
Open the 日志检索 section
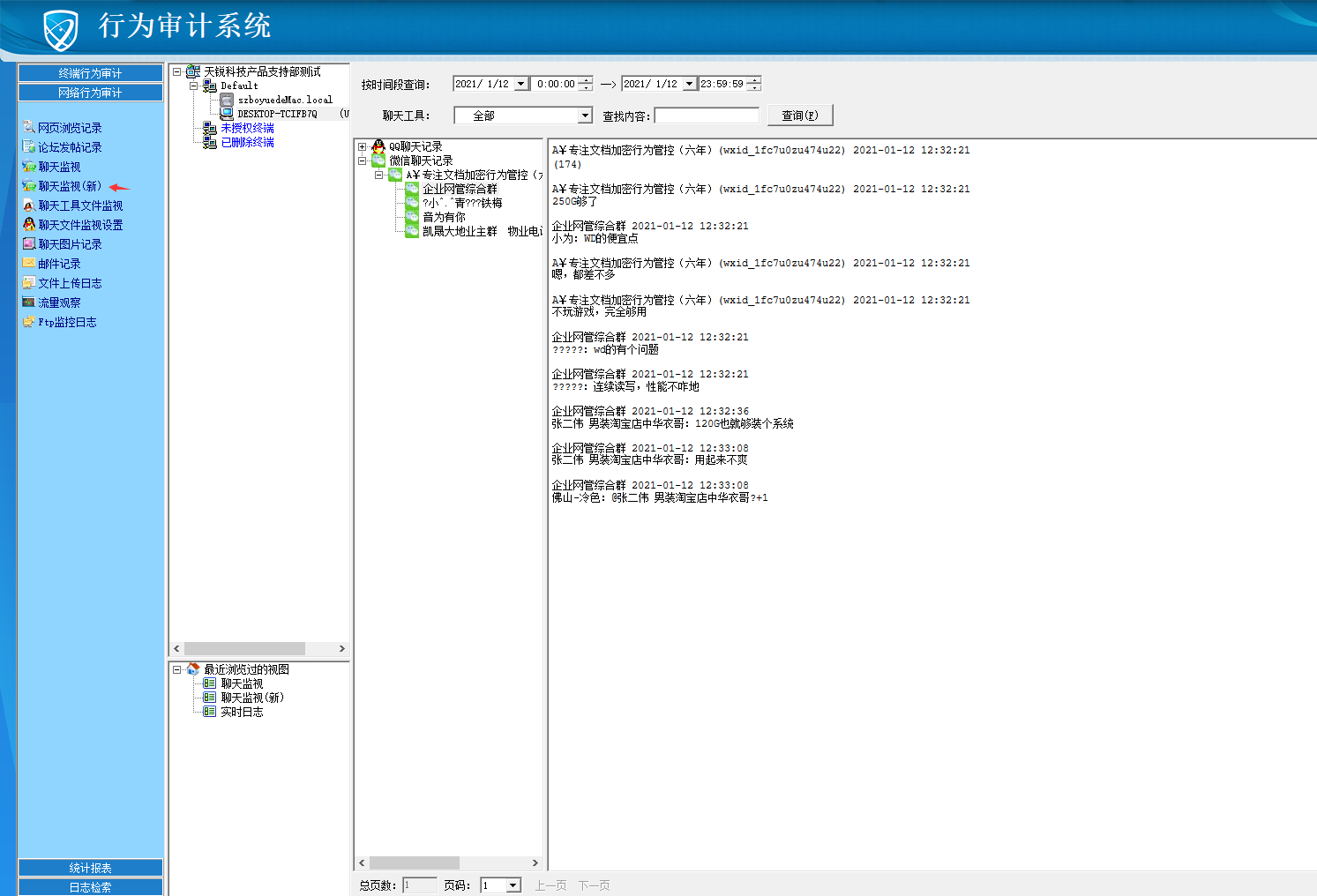[90, 887]
